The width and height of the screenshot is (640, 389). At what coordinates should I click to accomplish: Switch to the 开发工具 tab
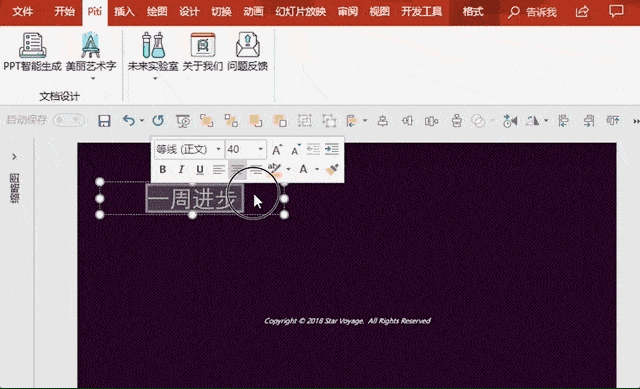click(422, 11)
